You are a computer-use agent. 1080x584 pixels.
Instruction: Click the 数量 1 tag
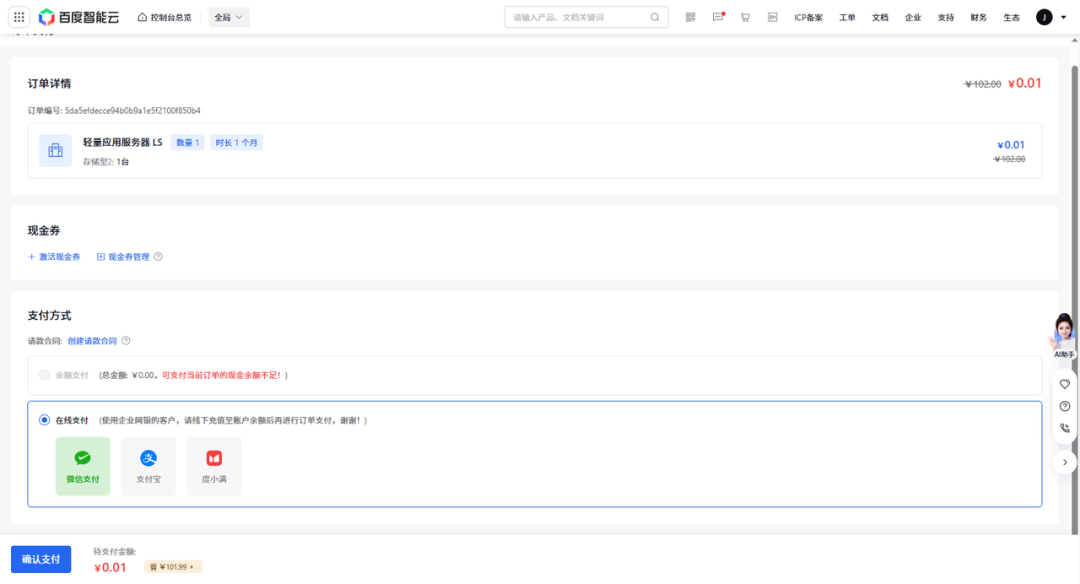point(187,143)
